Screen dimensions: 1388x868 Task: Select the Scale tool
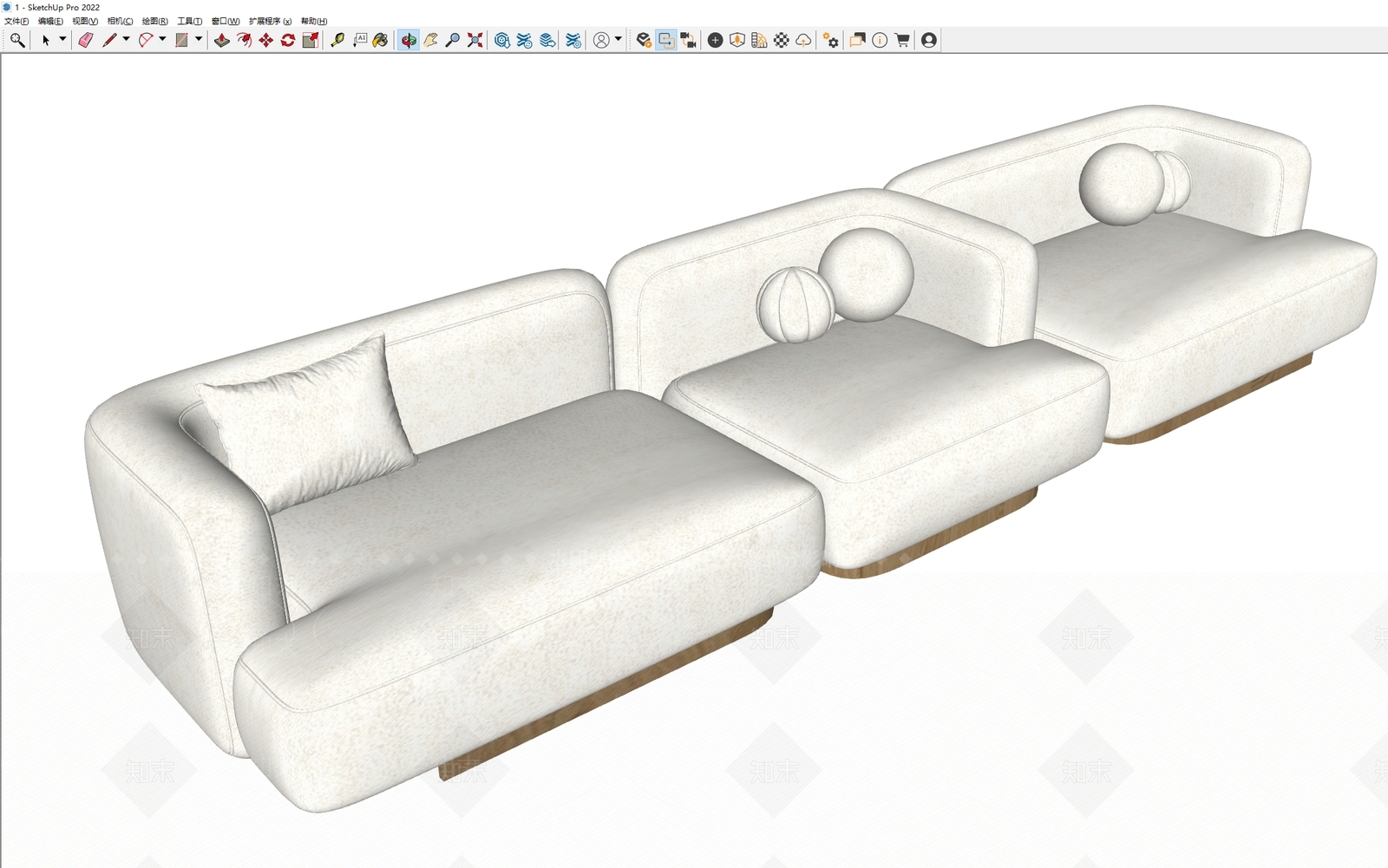click(x=311, y=40)
